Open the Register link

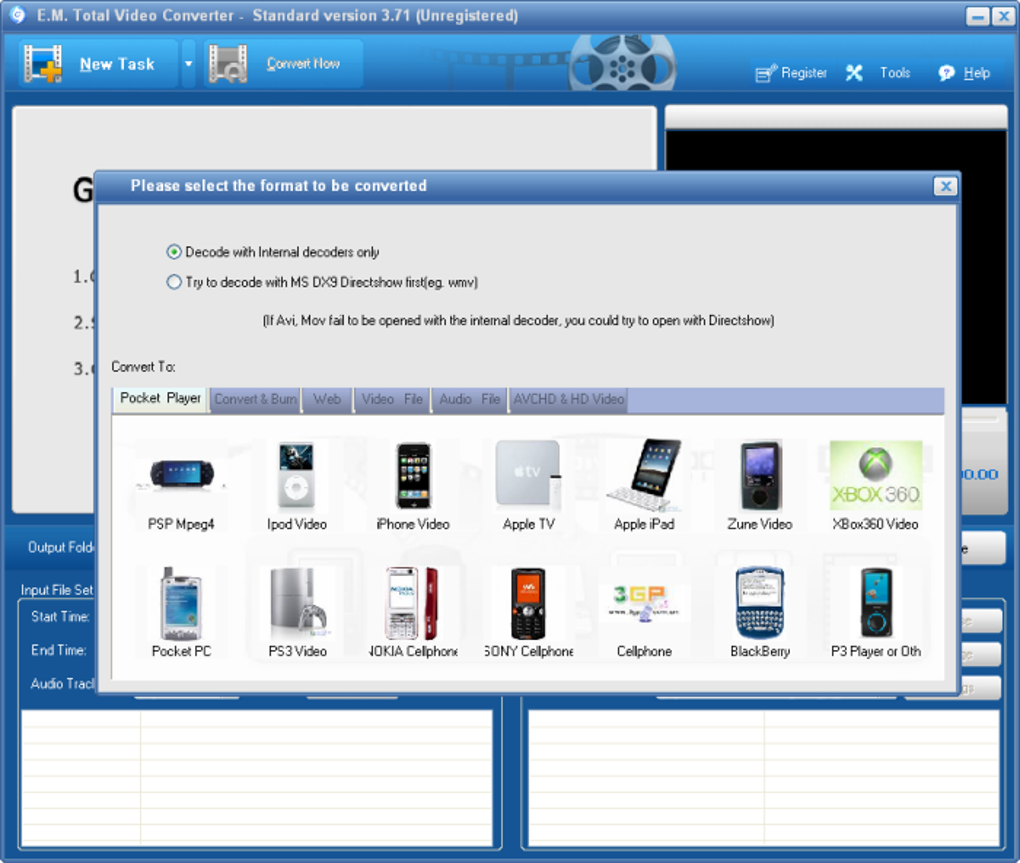point(804,73)
